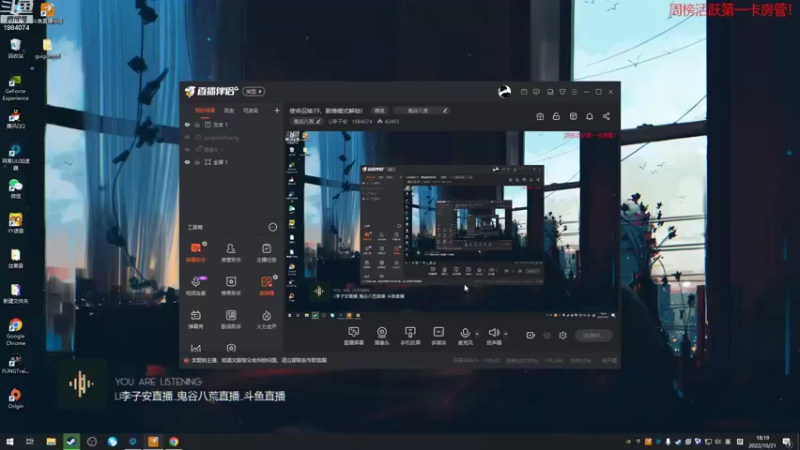This screenshot has height=450, width=800.
Task: Open streaming settings gear icon
Action: click(x=563, y=335)
